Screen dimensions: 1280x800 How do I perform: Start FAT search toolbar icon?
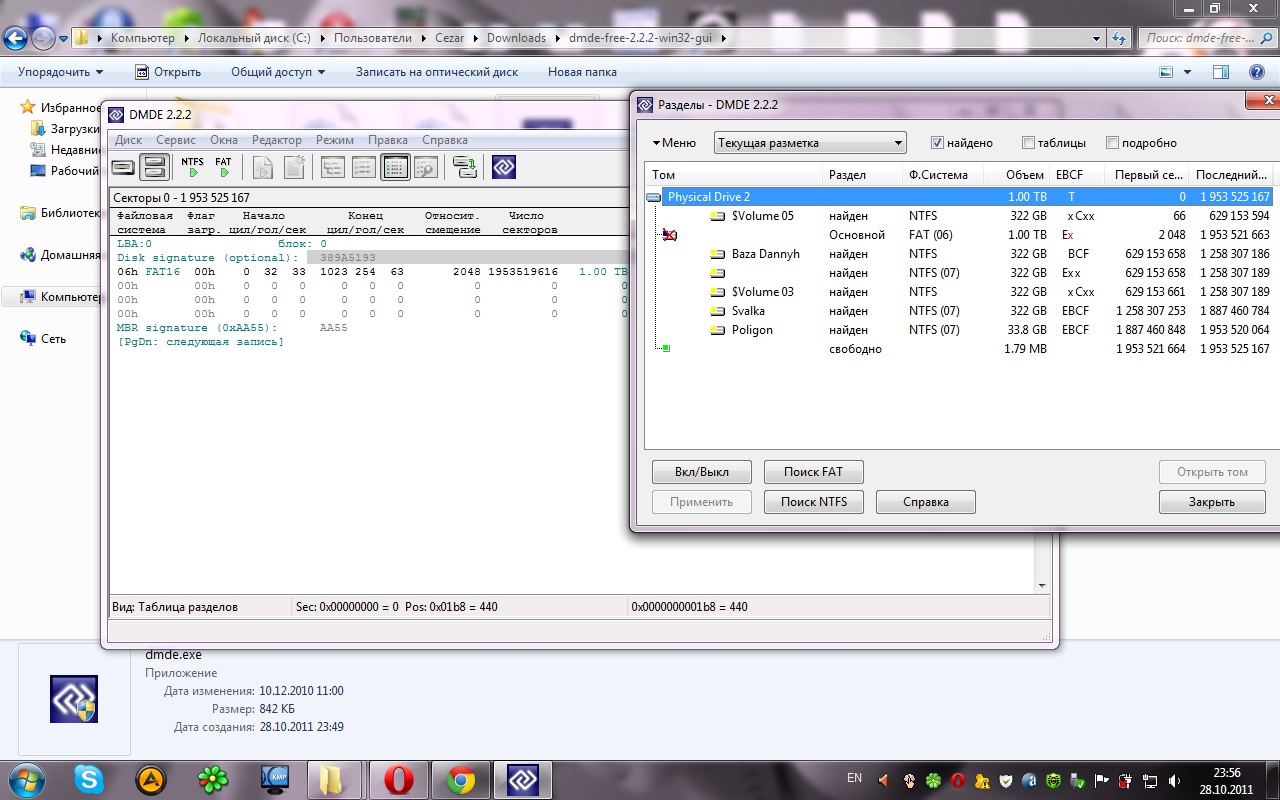coord(223,167)
